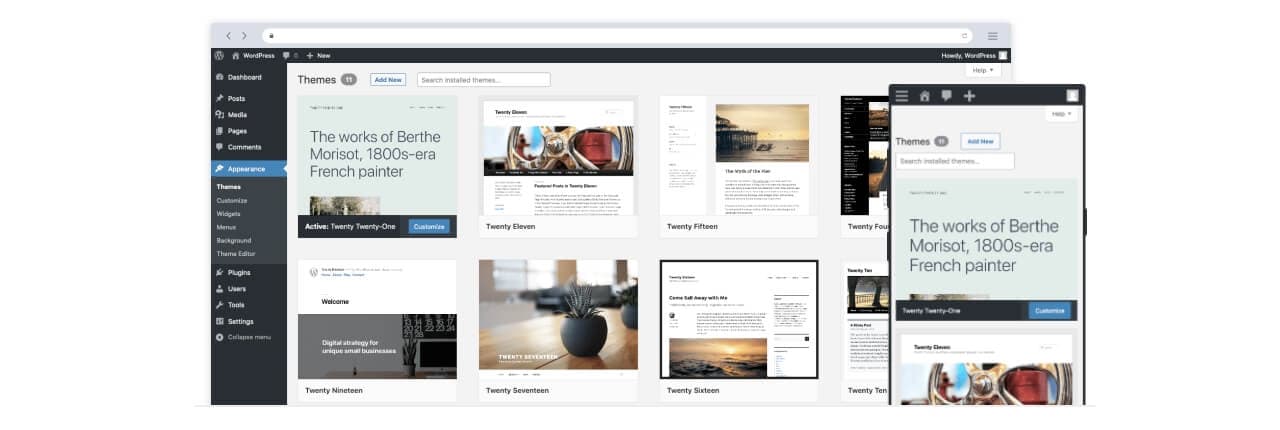
Task: Open the Twenty Ten theme thumbnail
Action: [865, 319]
